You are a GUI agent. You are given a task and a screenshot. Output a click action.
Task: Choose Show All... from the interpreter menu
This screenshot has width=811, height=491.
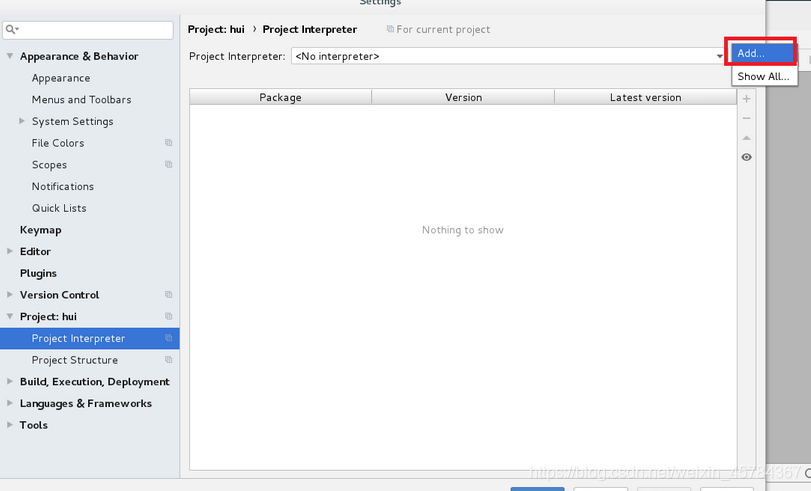coord(763,77)
